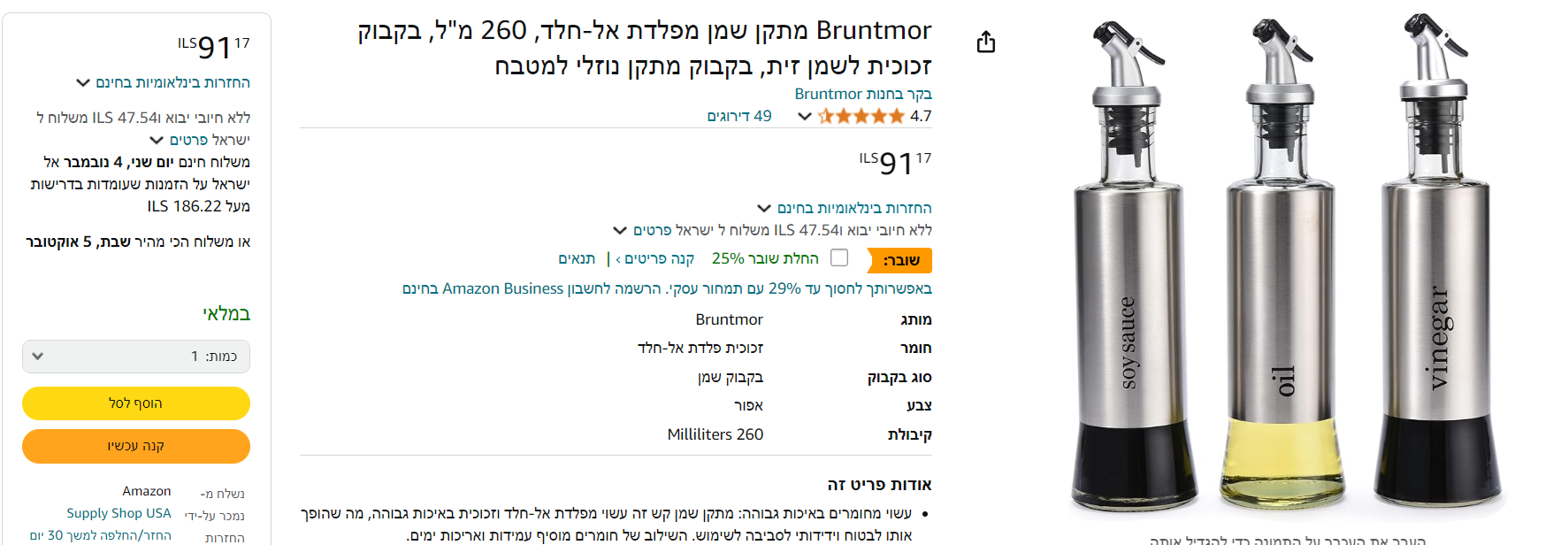Click the Supply Shop USA seller link
1568x545 pixels.
119,513
